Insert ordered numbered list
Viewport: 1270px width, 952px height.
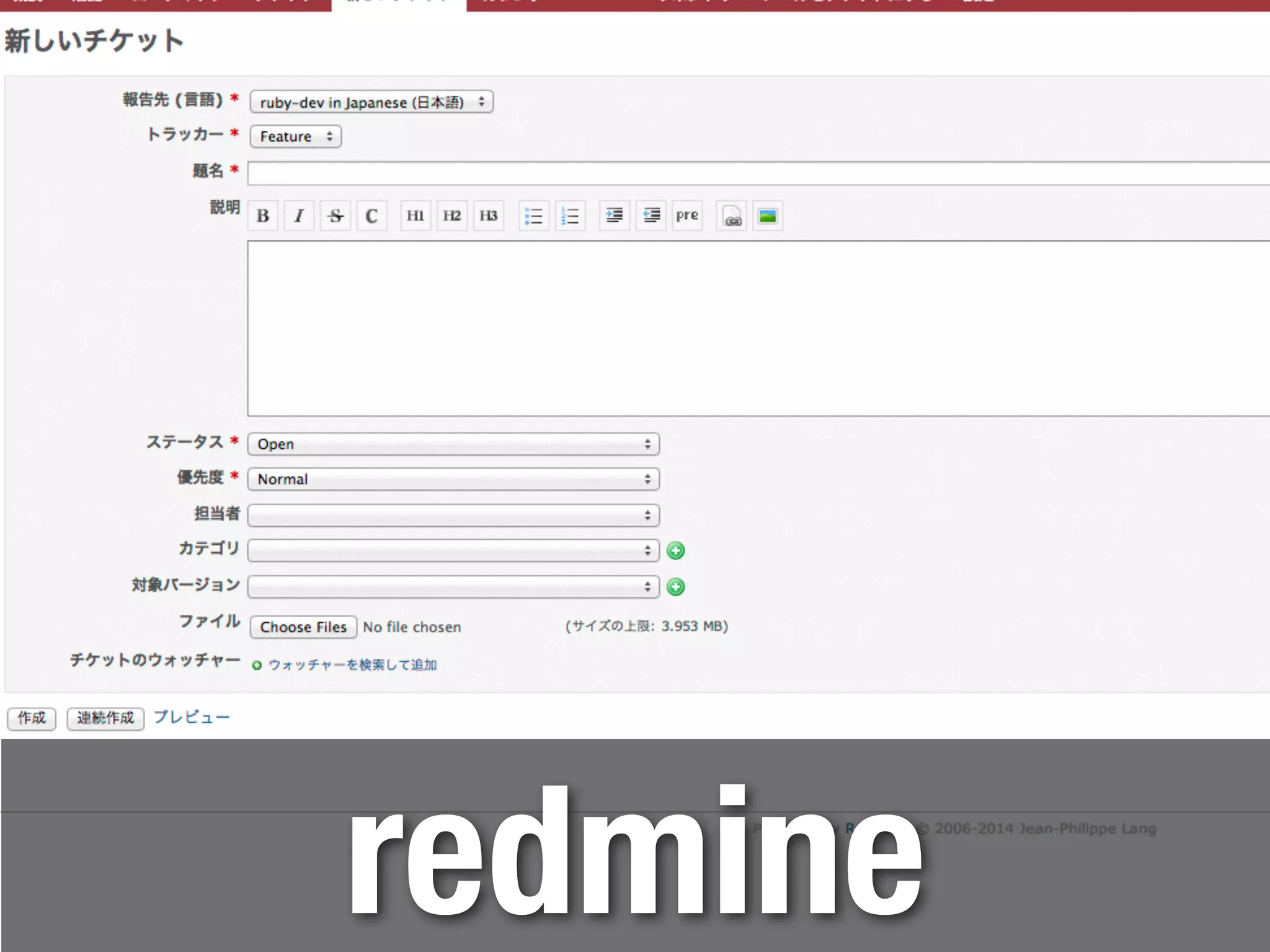[571, 216]
